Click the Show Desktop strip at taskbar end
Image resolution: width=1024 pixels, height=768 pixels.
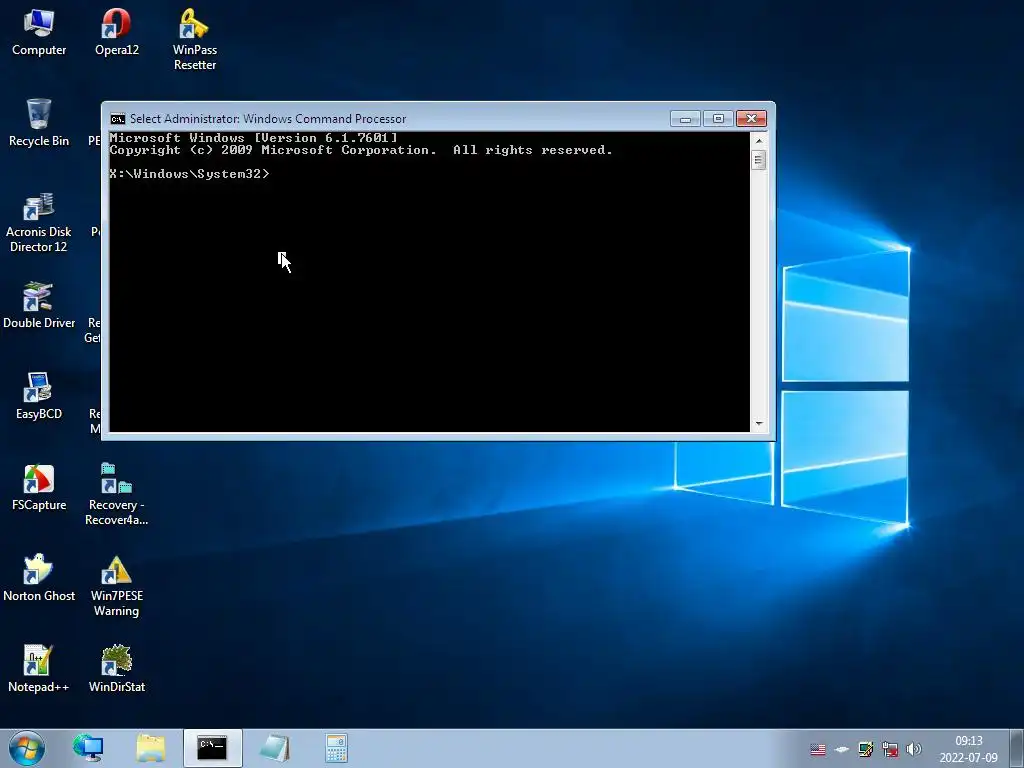(1017, 748)
